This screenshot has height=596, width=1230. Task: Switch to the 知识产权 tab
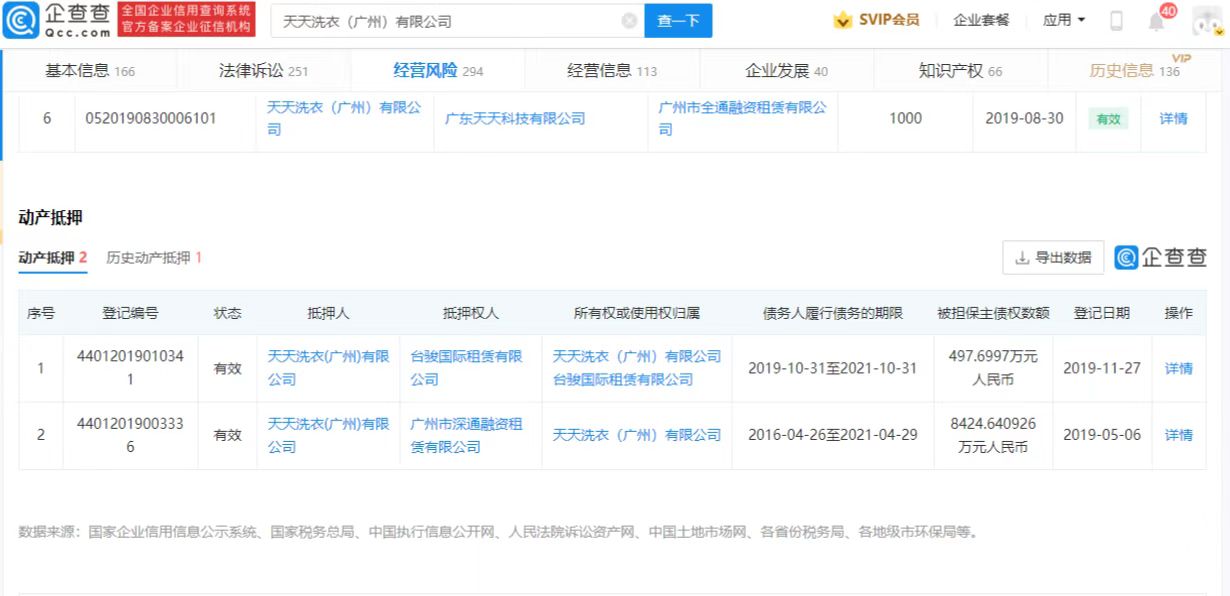[x=960, y=71]
